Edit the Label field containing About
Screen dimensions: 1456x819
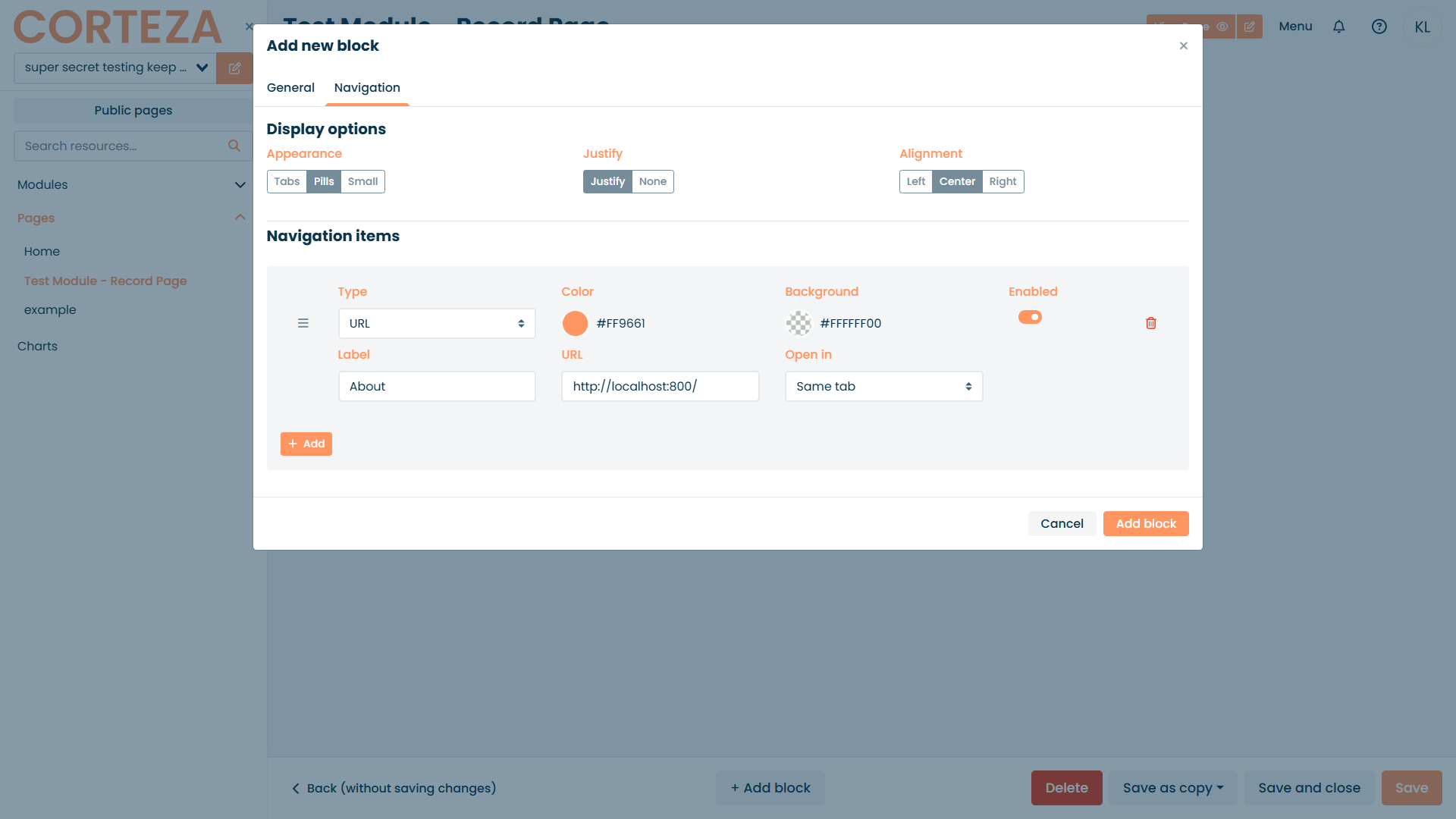437,386
